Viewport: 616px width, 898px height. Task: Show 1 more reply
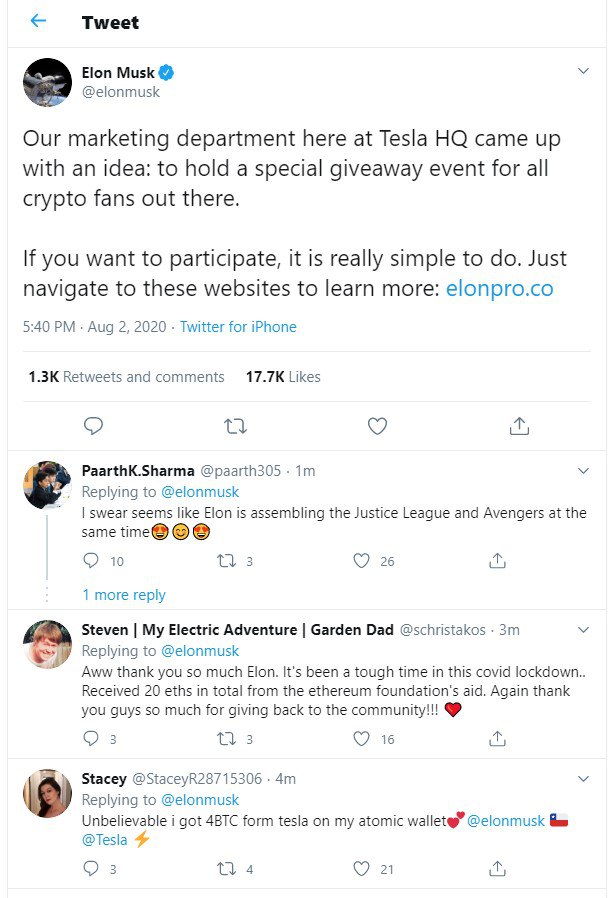(124, 595)
